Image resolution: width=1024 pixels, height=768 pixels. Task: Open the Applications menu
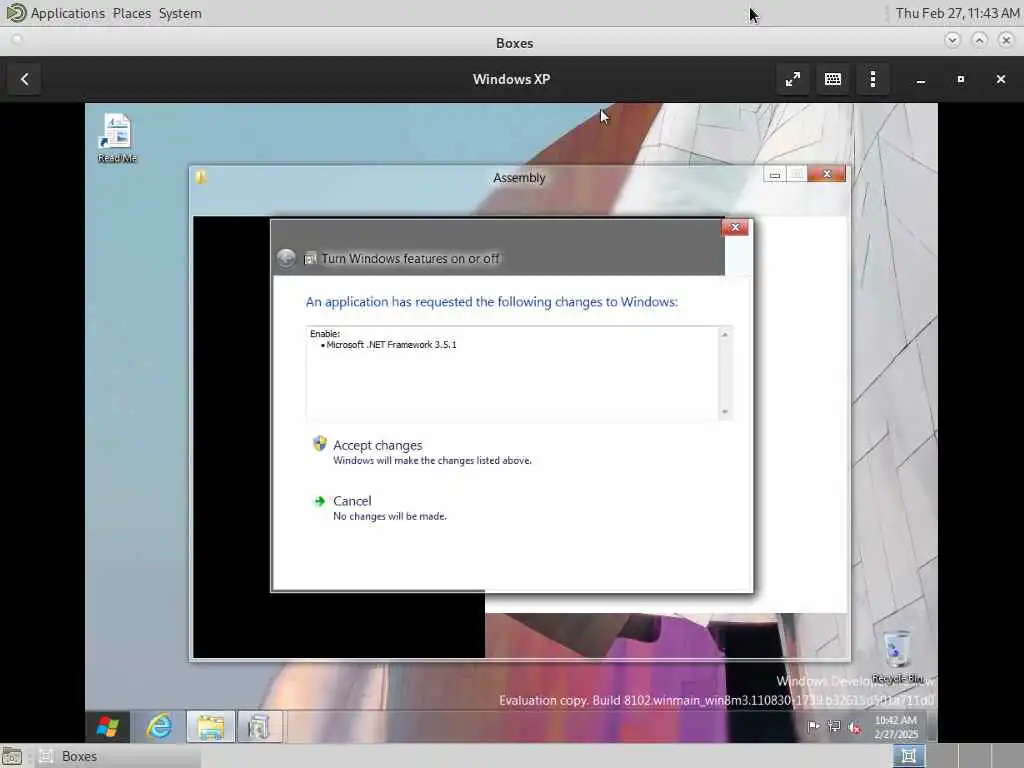pyautogui.click(x=67, y=13)
